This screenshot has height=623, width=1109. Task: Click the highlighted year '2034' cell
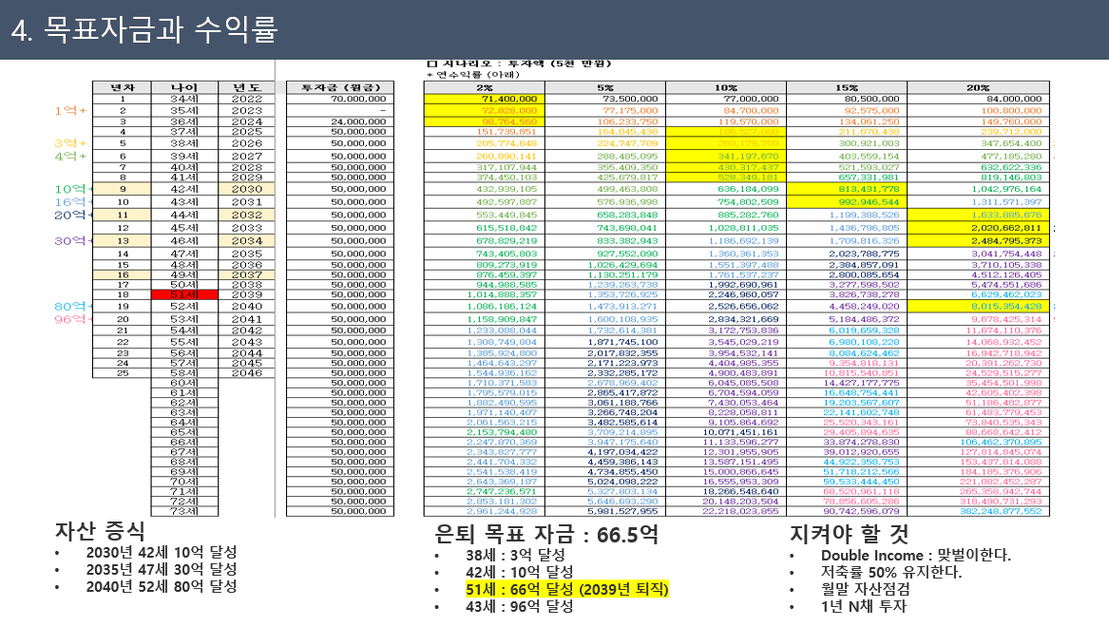tap(247, 240)
